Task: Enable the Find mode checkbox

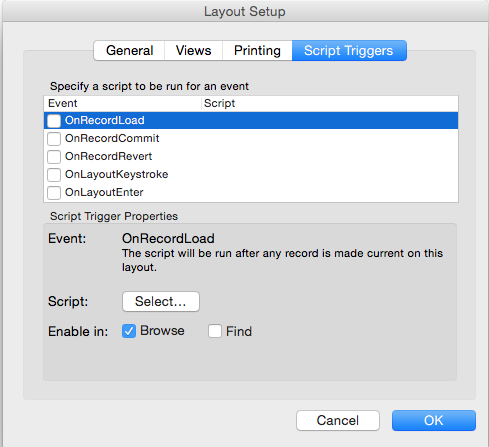Action: tap(215, 331)
